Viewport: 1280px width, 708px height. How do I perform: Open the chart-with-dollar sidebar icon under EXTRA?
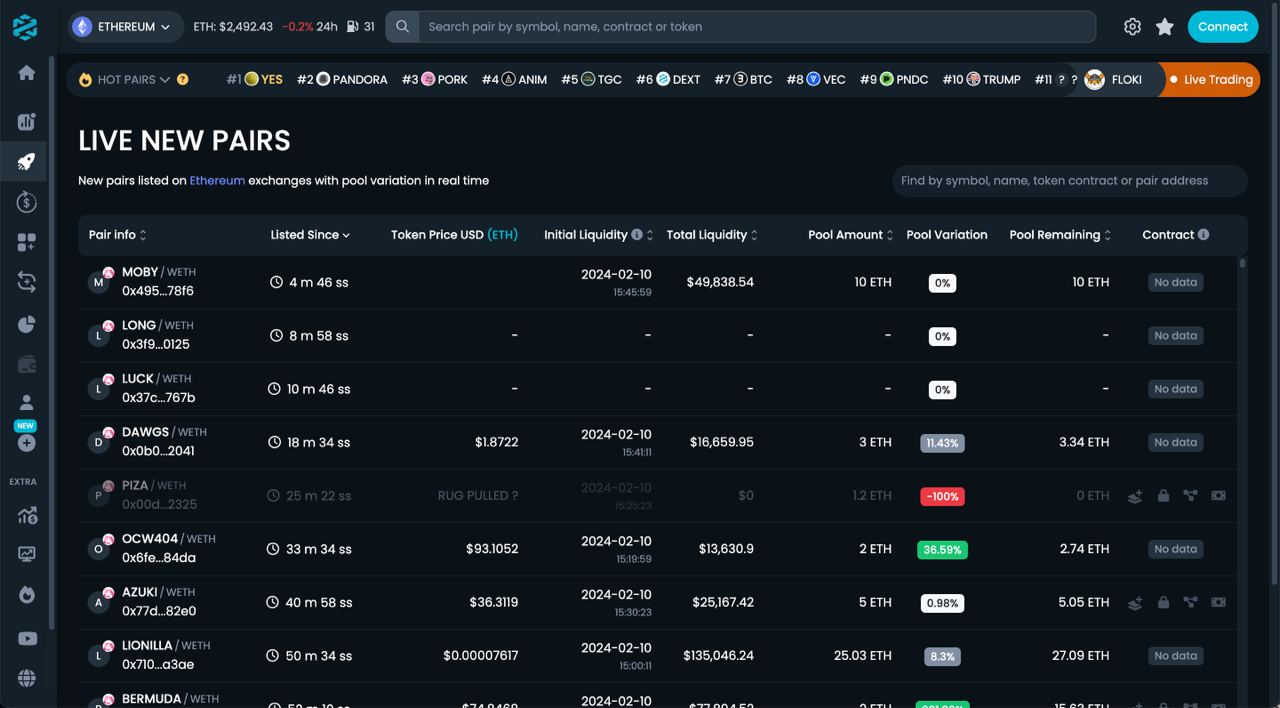tap(27, 516)
